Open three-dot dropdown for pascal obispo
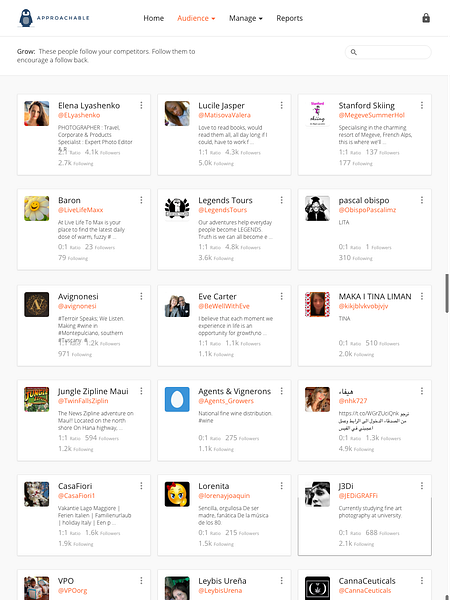The image size is (450, 600). click(x=422, y=200)
